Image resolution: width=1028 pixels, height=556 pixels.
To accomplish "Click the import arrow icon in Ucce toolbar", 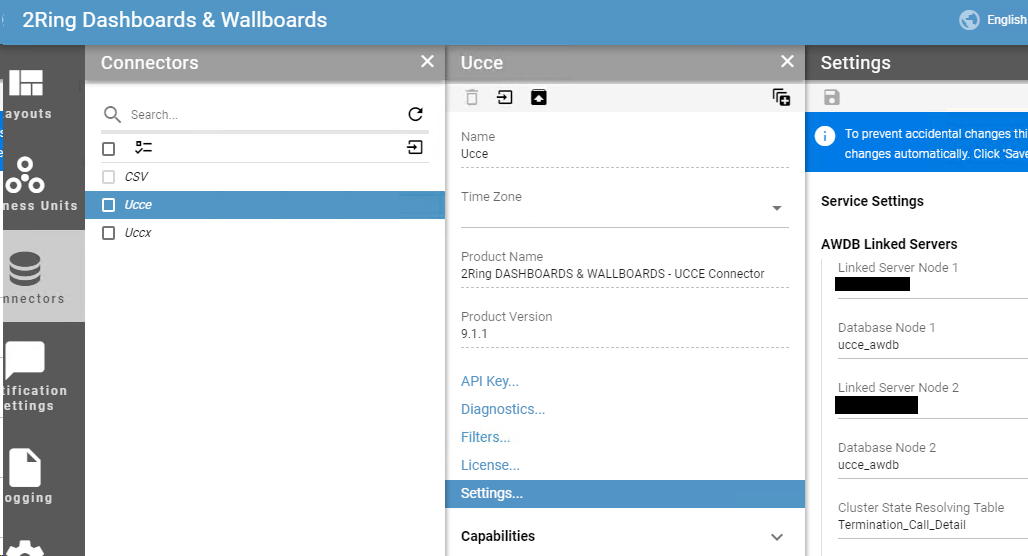I will 504,98.
